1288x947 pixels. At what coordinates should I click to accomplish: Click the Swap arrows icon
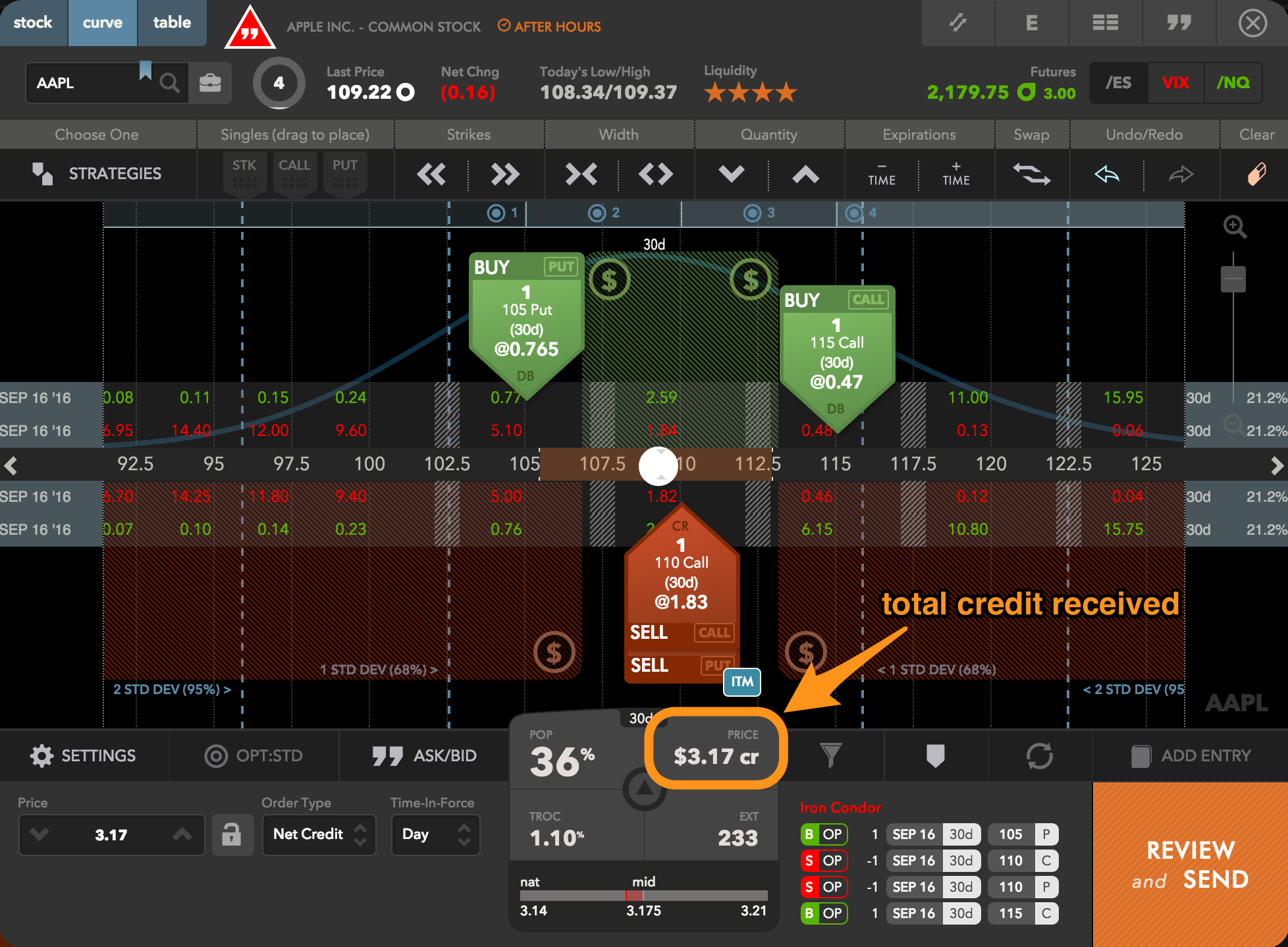coord(1031,175)
